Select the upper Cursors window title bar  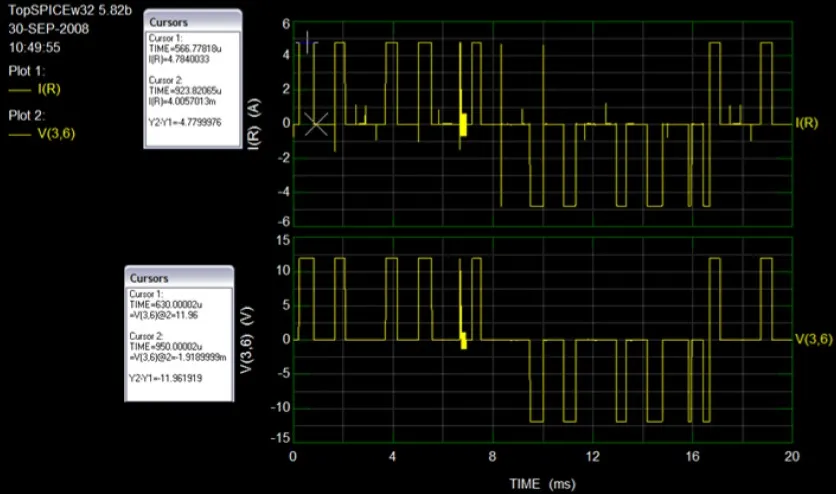(193, 22)
